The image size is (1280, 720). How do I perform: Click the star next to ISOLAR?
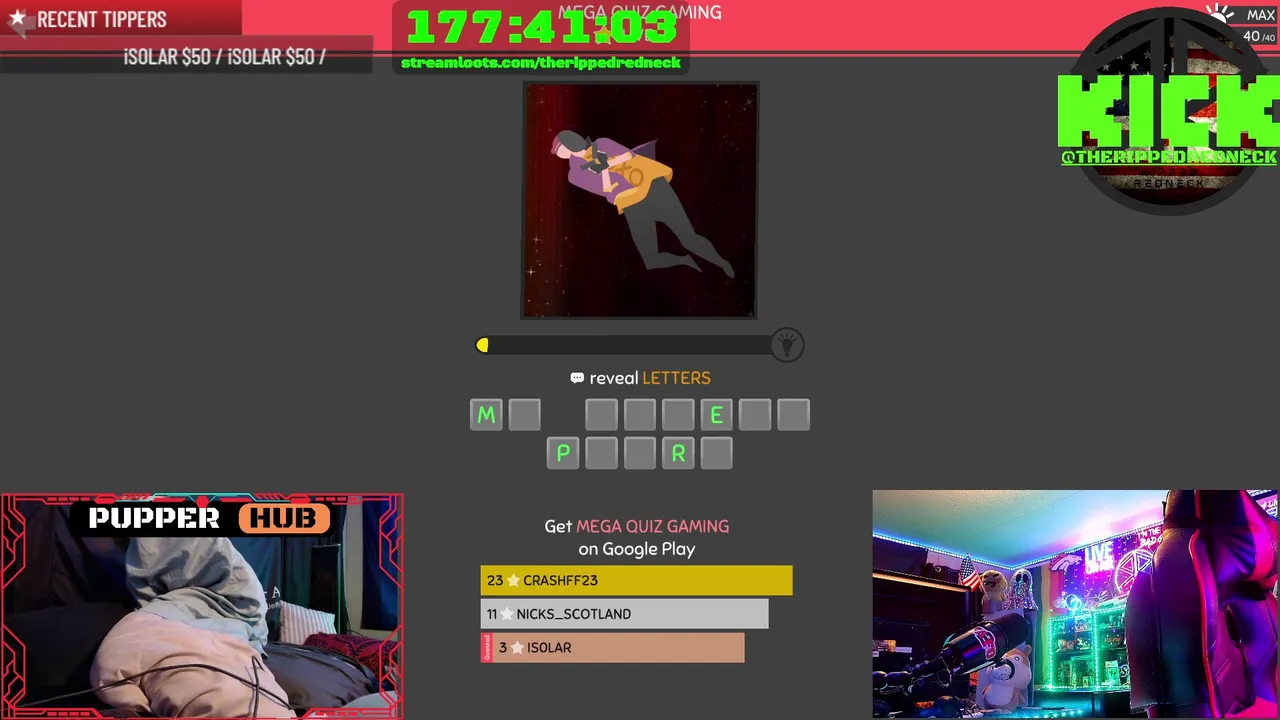tap(517, 647)
